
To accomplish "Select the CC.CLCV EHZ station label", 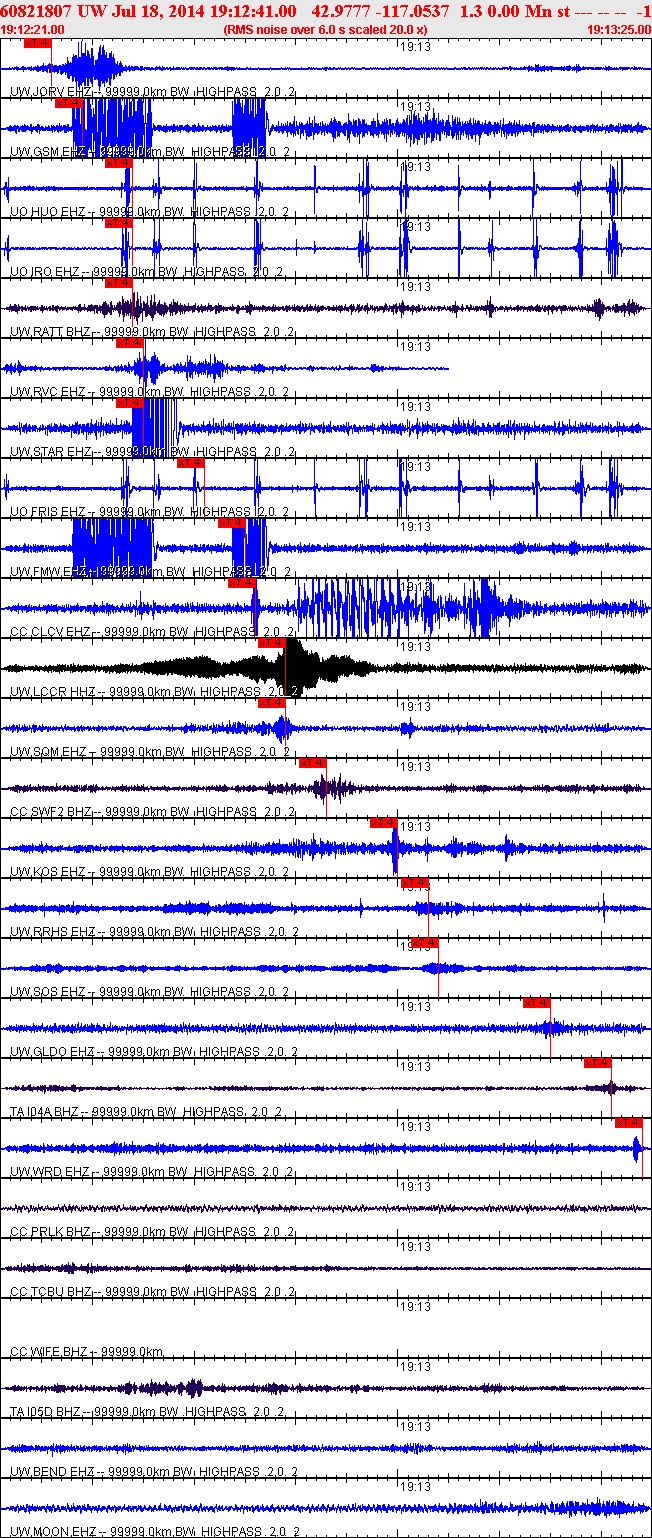I will click(x=50, y=631).
